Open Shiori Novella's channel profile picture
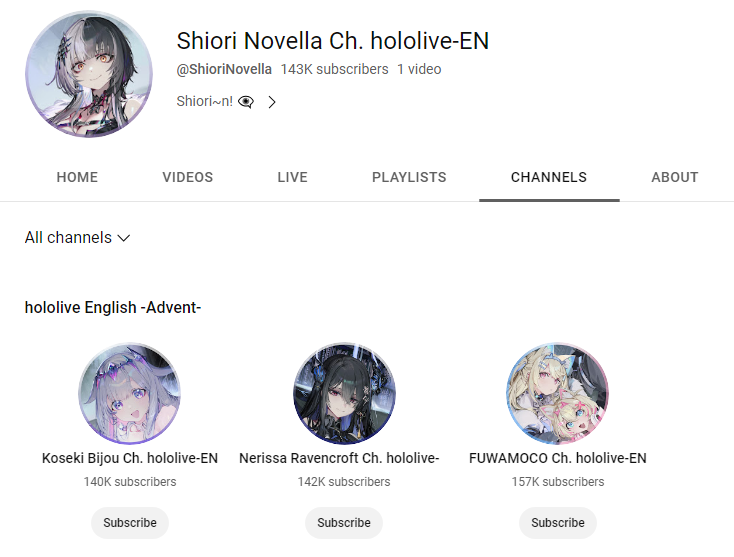Screen dimensions: 734x557 pyautogui.click(x=89, y=74)
